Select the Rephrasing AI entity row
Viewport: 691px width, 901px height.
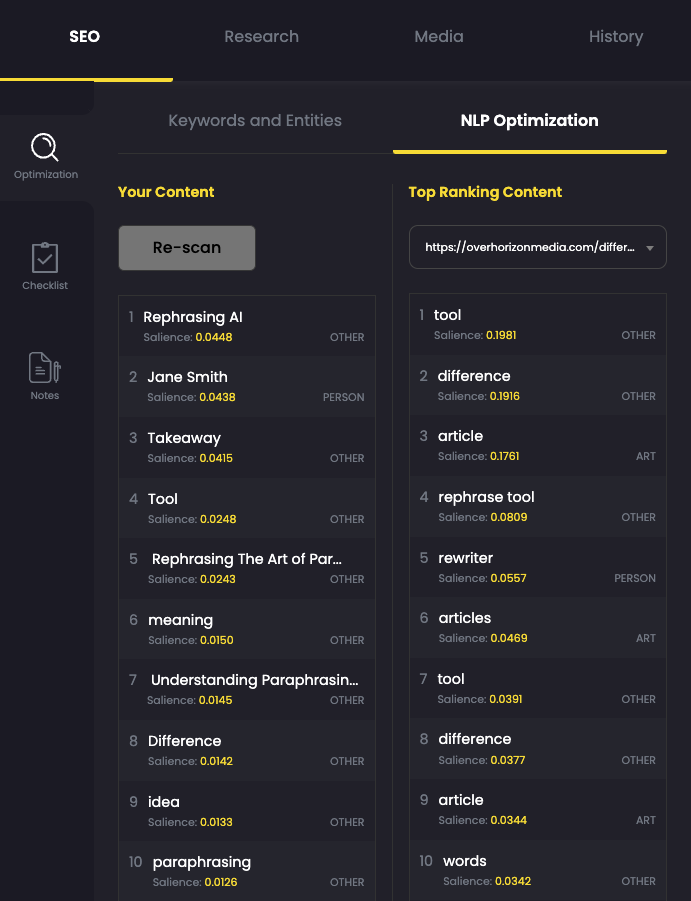(x=247, y=326)
